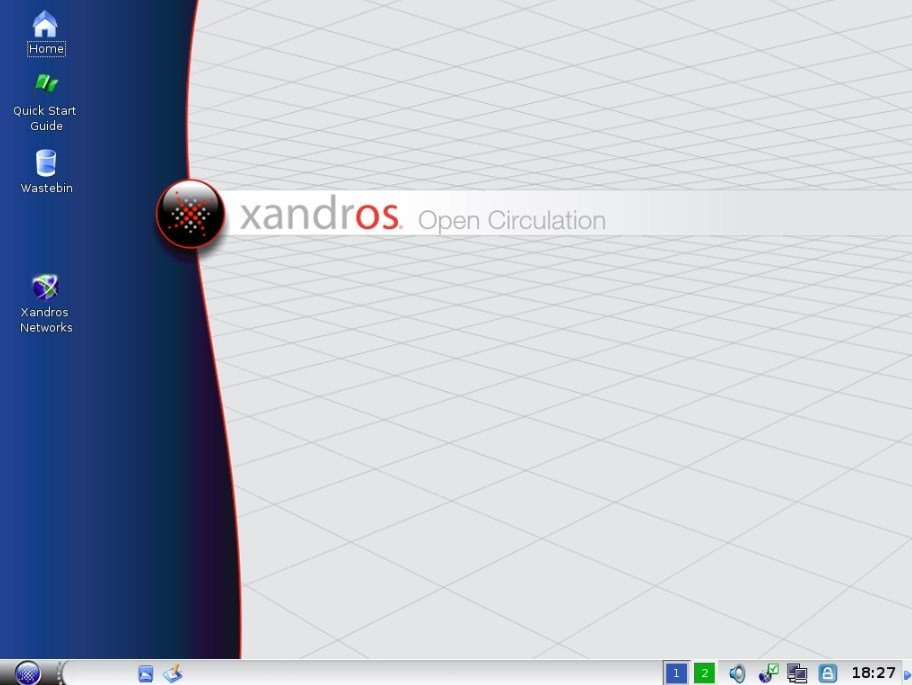Image resolution: width=912 pixels, height=685 pixels.
Task: Open the Xandros update checker tray icon
Action: tap(768, 673)
